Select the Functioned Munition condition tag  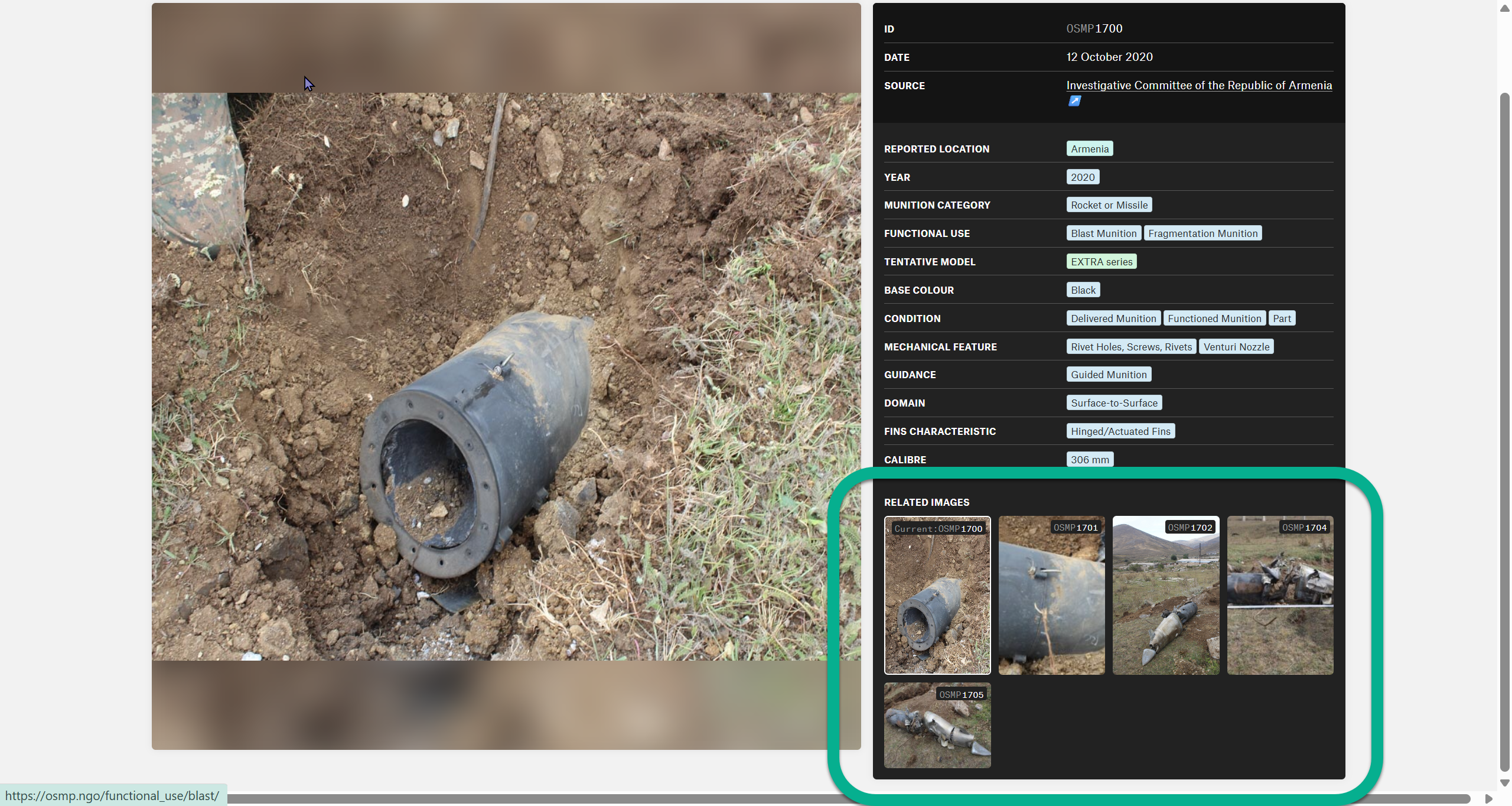pyautogui.click(x=1214, y=318)
